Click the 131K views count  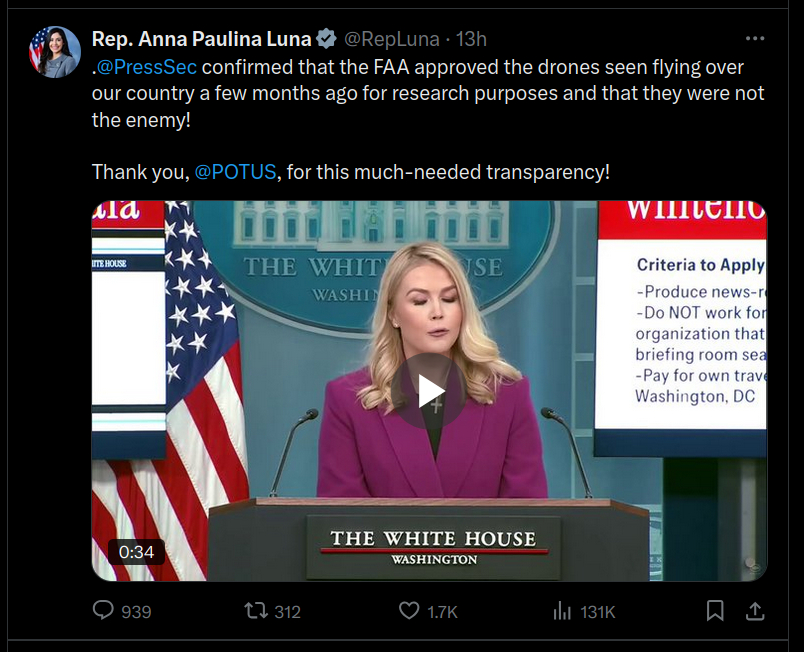coord(597,611)
